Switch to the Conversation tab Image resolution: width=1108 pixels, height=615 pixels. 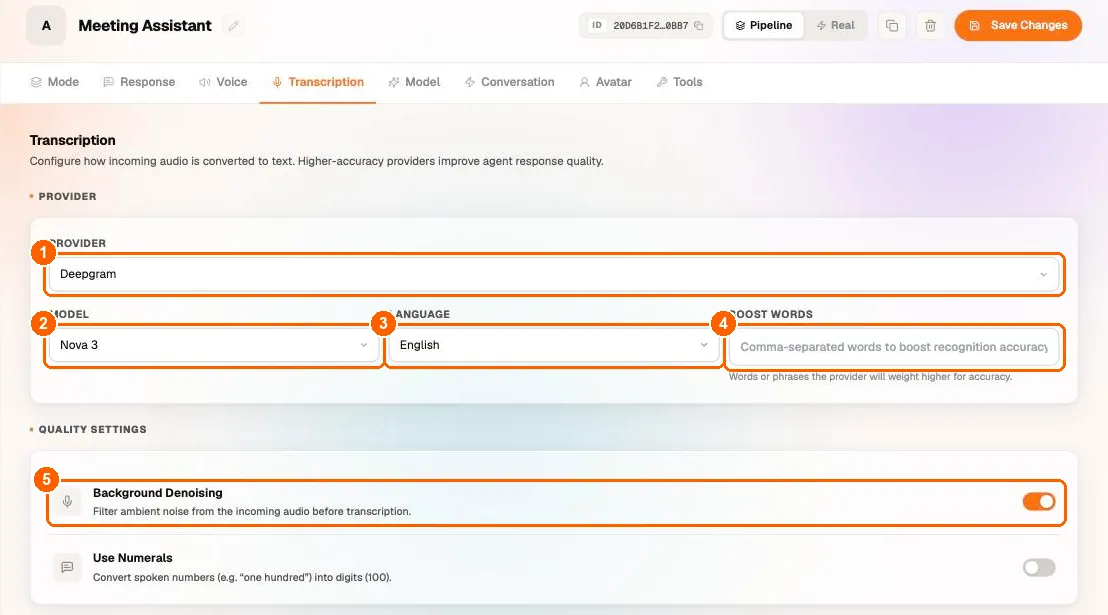pos(509,82)
